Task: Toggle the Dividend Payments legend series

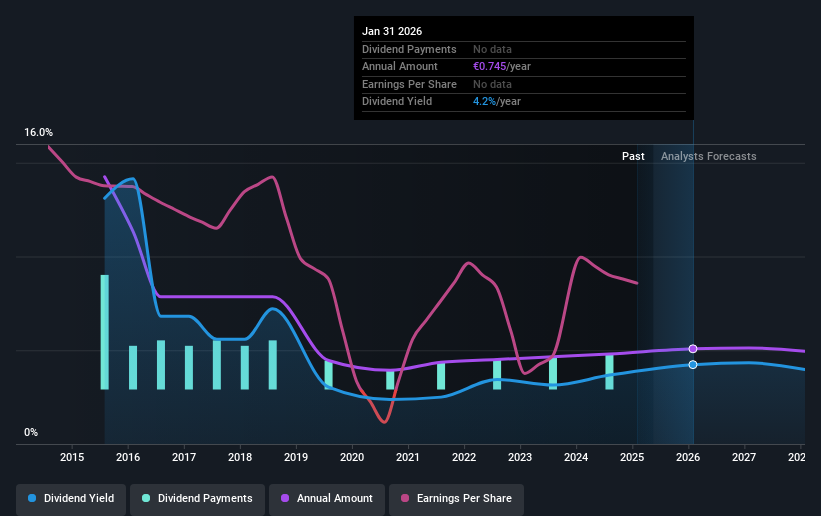Action: (x=197, y=499)
